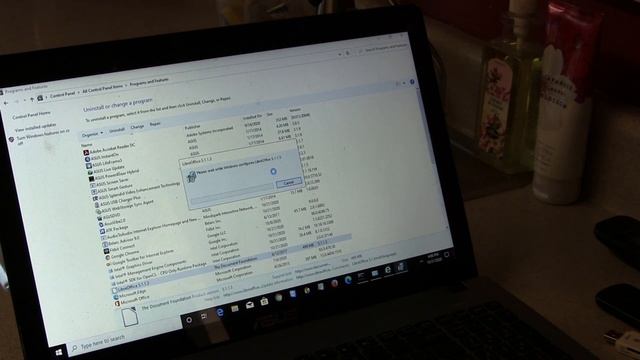Open the notification center icon

(447, 254)
